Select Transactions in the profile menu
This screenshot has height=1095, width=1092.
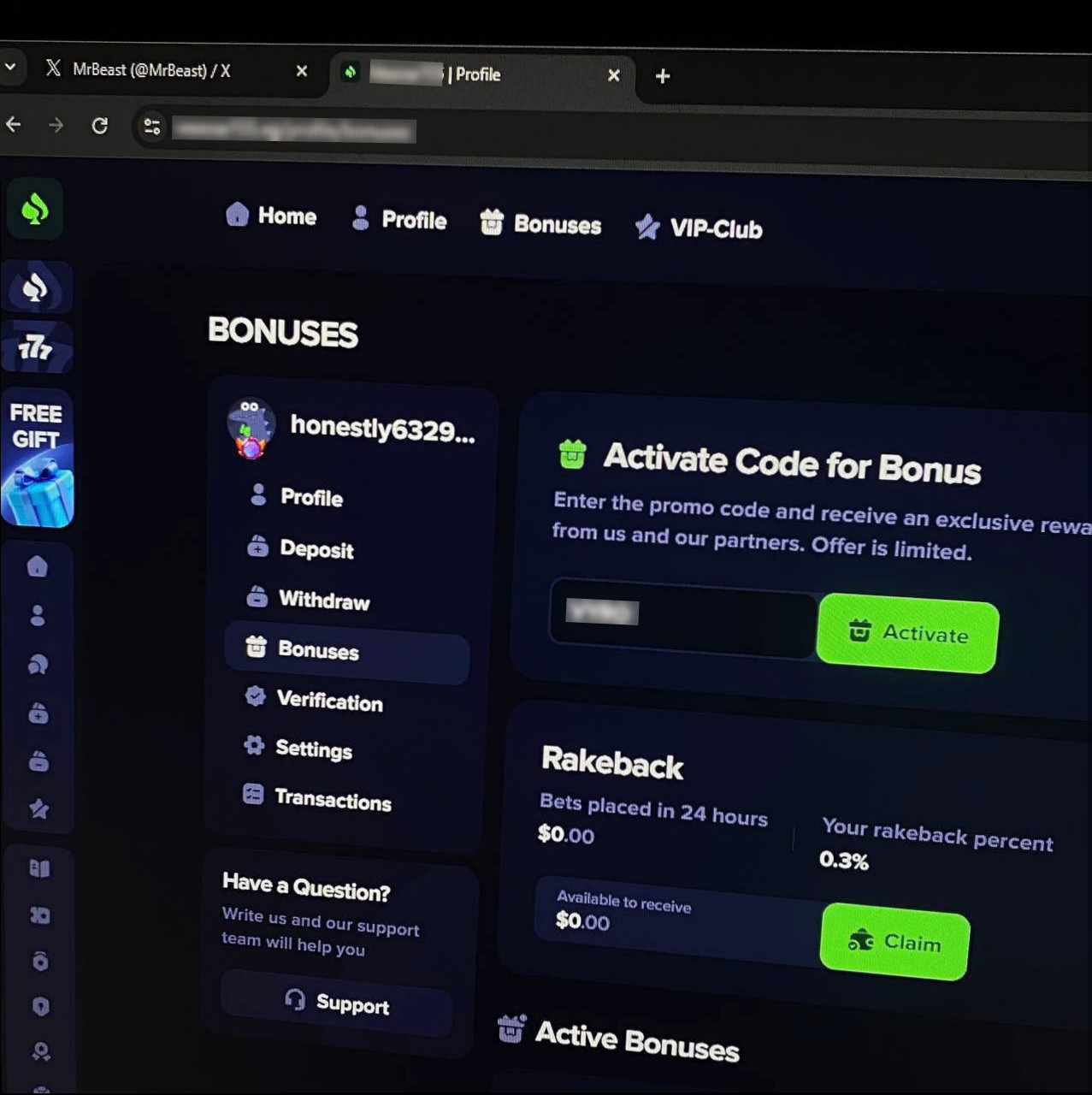pos(332,800)
